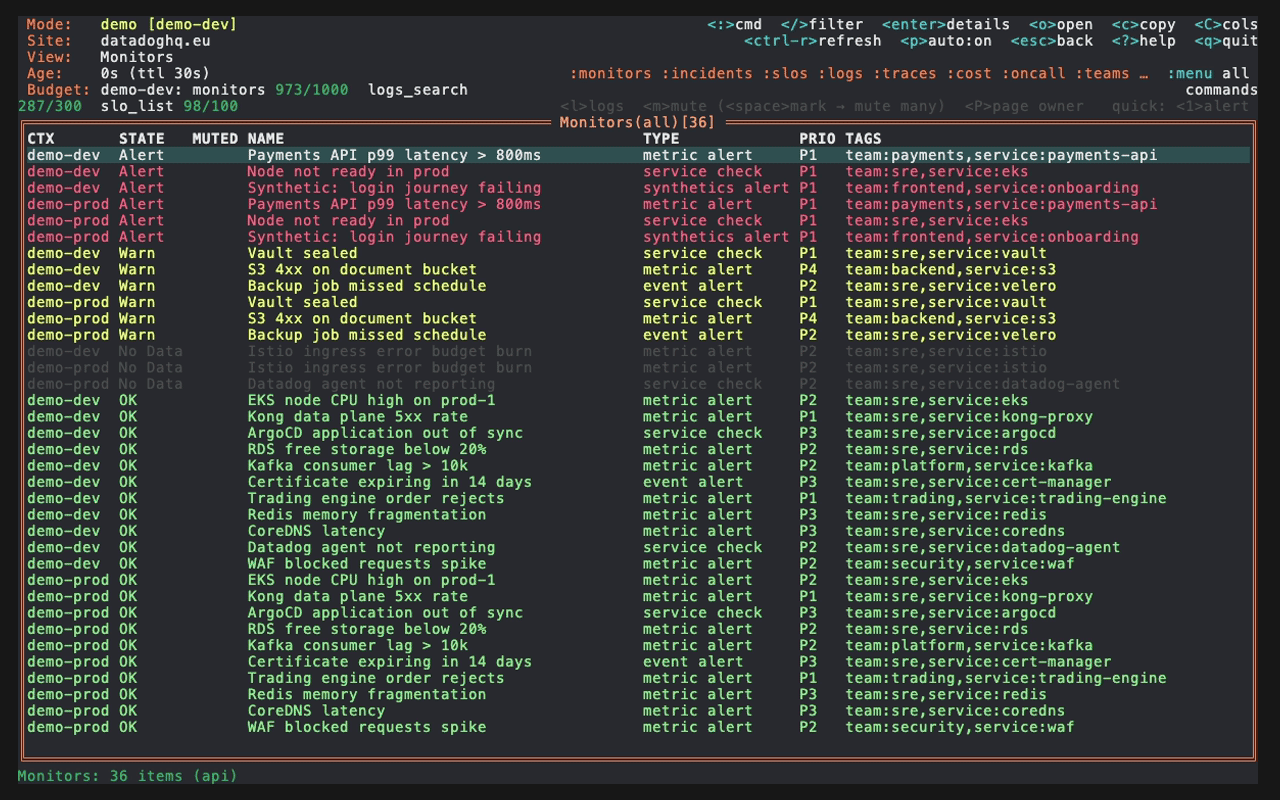Image resolution: width=1280 pixels, height=800 pixels.
Task: Sort by the STATE column header
Action: click(142, 139)
